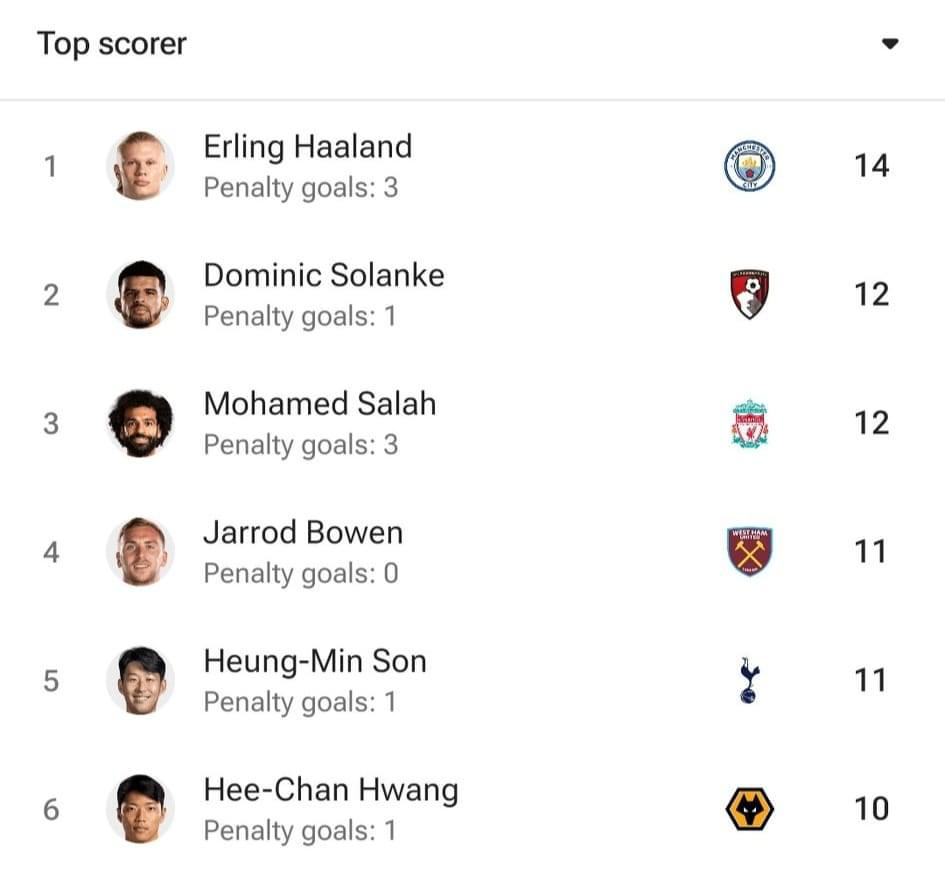Viewport: 945px width, 884px height.
Task: Open Hee-Chan Hwang's player photo
Action: (140, 809)
